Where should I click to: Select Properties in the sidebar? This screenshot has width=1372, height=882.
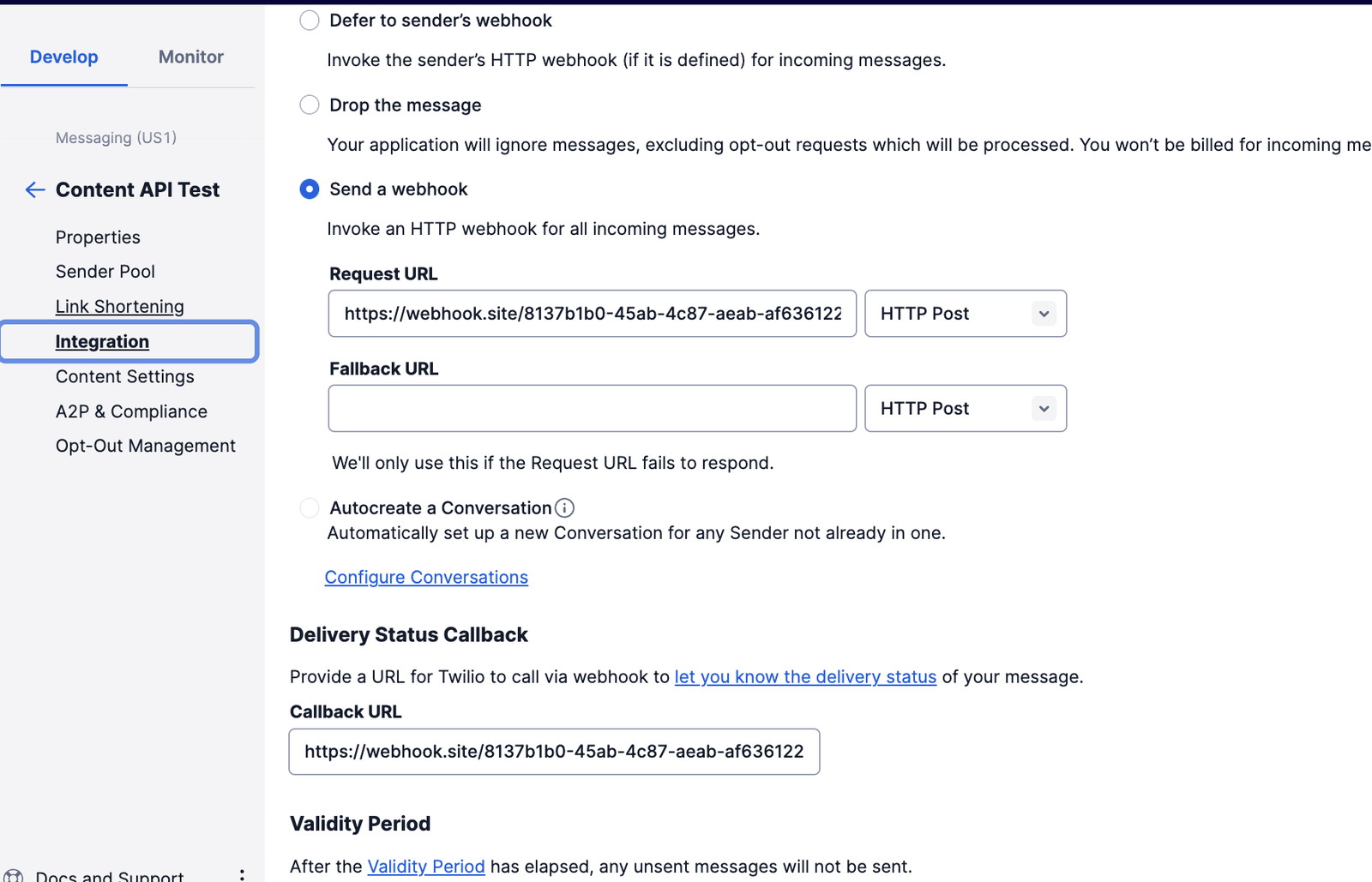[98, 237]
